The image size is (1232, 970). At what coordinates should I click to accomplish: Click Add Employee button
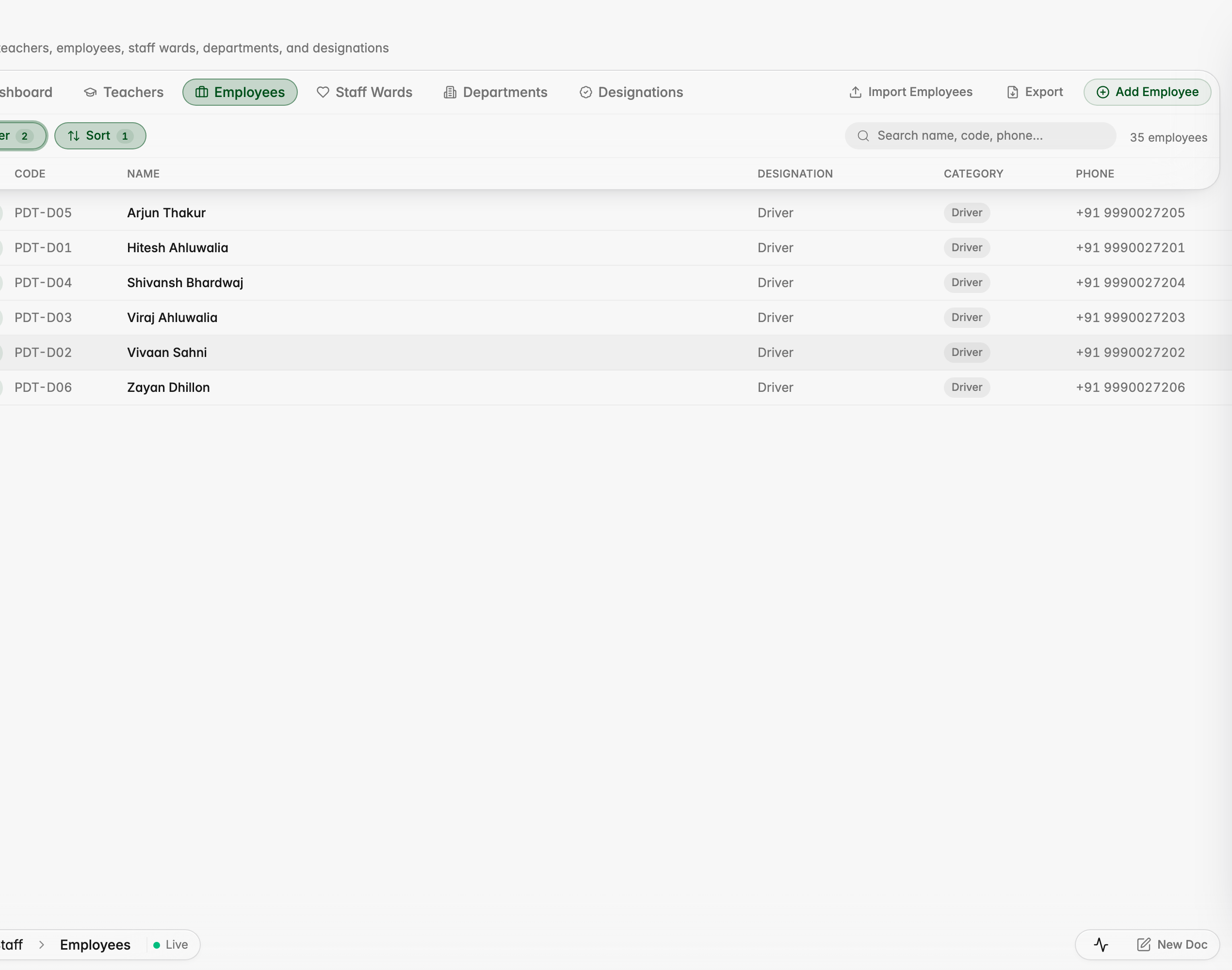click(x=1148, y=92)
